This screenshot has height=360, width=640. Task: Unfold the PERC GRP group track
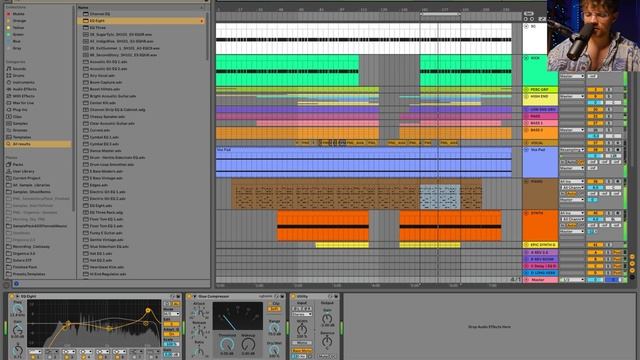[x=527, y=89]
